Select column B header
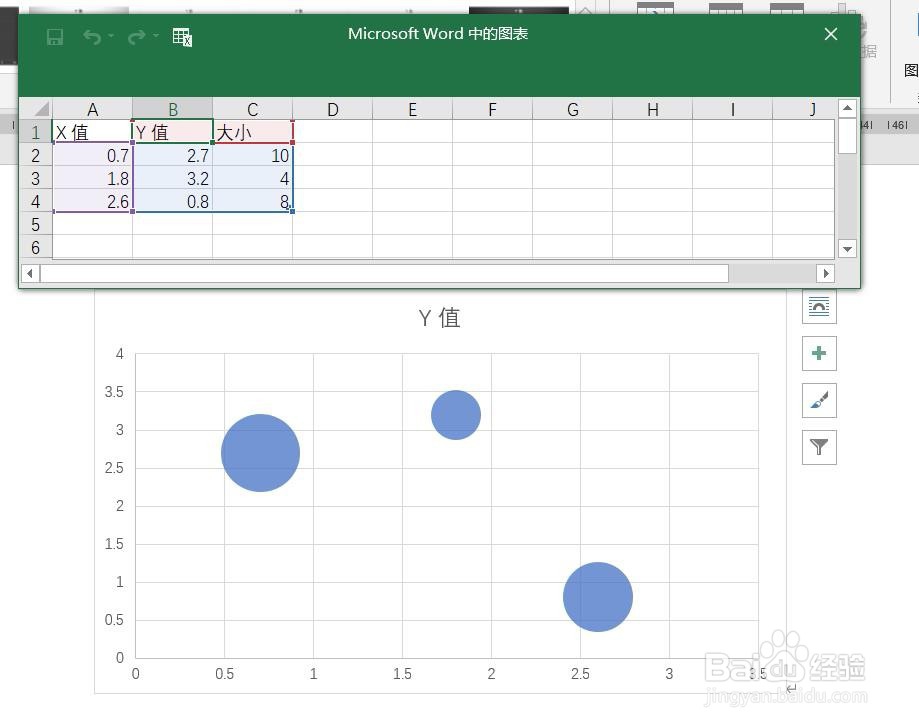 172,109
